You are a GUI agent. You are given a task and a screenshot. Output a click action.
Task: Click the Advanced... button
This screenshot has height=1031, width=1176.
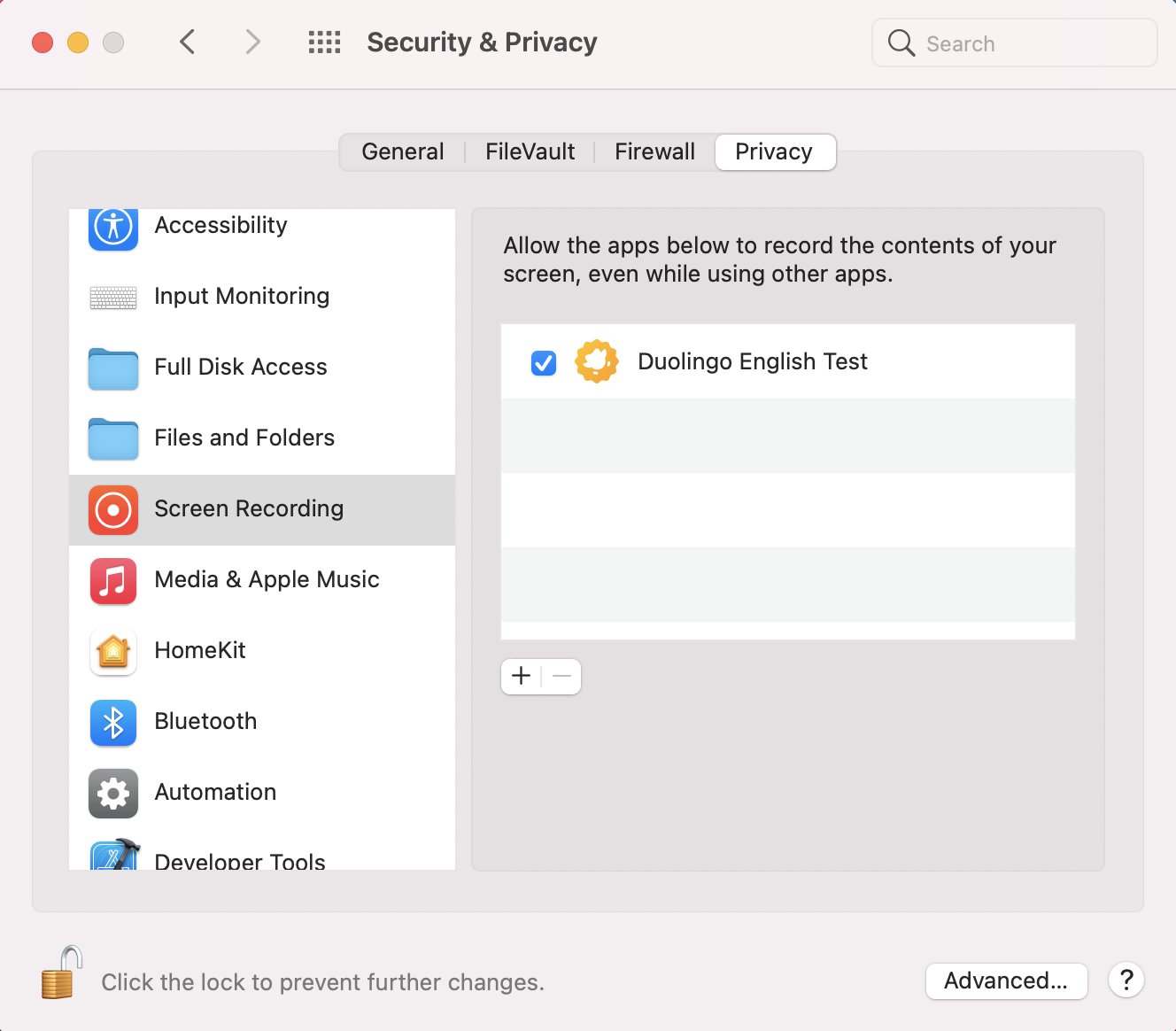pos(1006,981)
